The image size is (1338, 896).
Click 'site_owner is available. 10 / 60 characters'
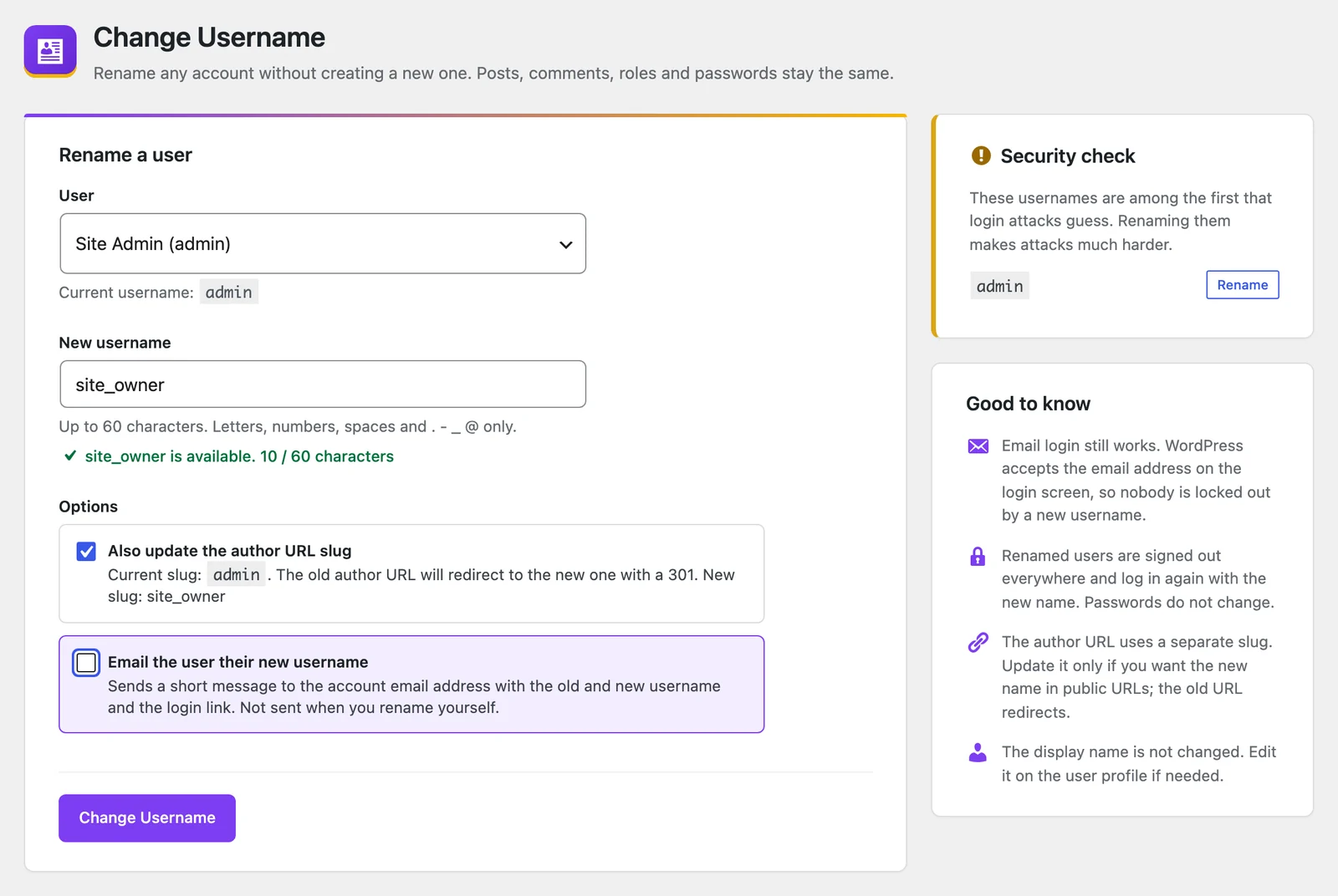(x=239, y=456)
